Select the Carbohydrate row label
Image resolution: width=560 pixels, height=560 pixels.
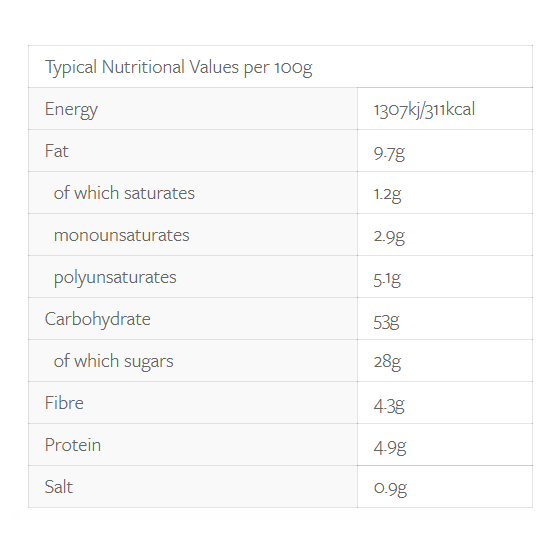pyautogui.click(x=98, y=319)
